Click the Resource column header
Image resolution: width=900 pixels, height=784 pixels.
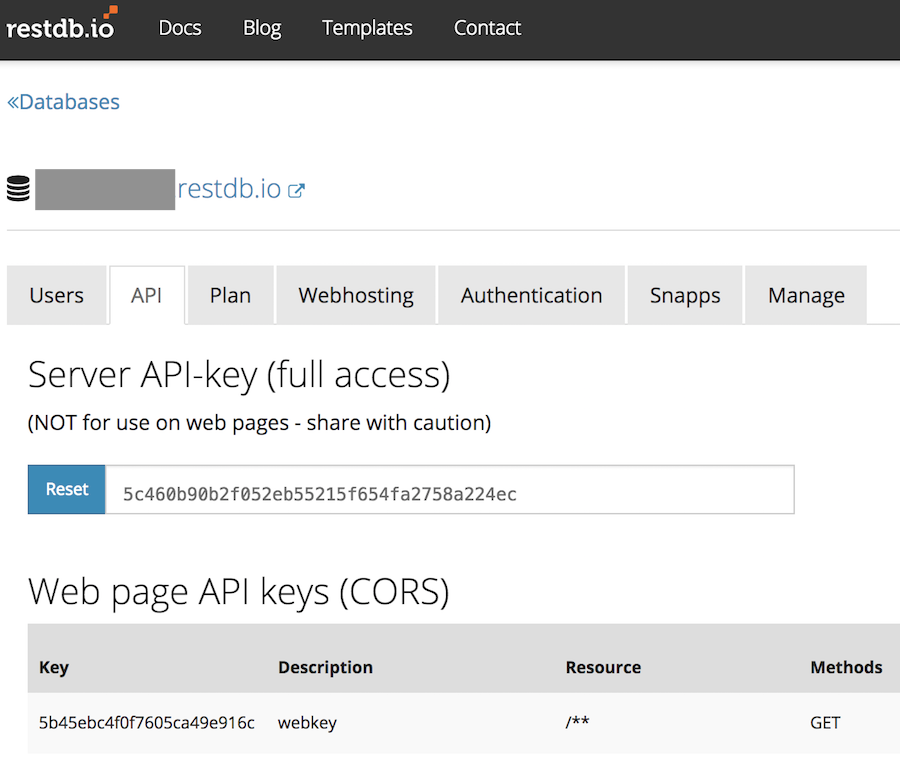603,667
